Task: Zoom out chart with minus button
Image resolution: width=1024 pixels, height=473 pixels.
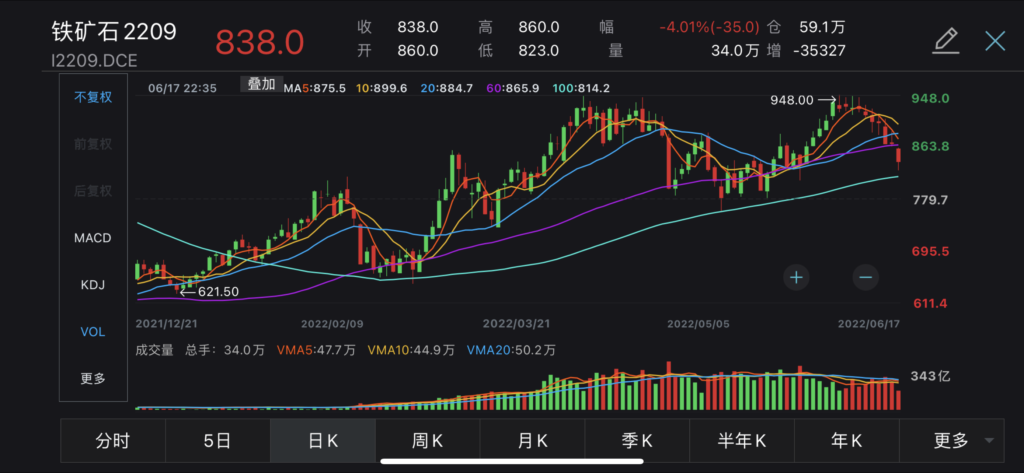Action: (865, 278)
